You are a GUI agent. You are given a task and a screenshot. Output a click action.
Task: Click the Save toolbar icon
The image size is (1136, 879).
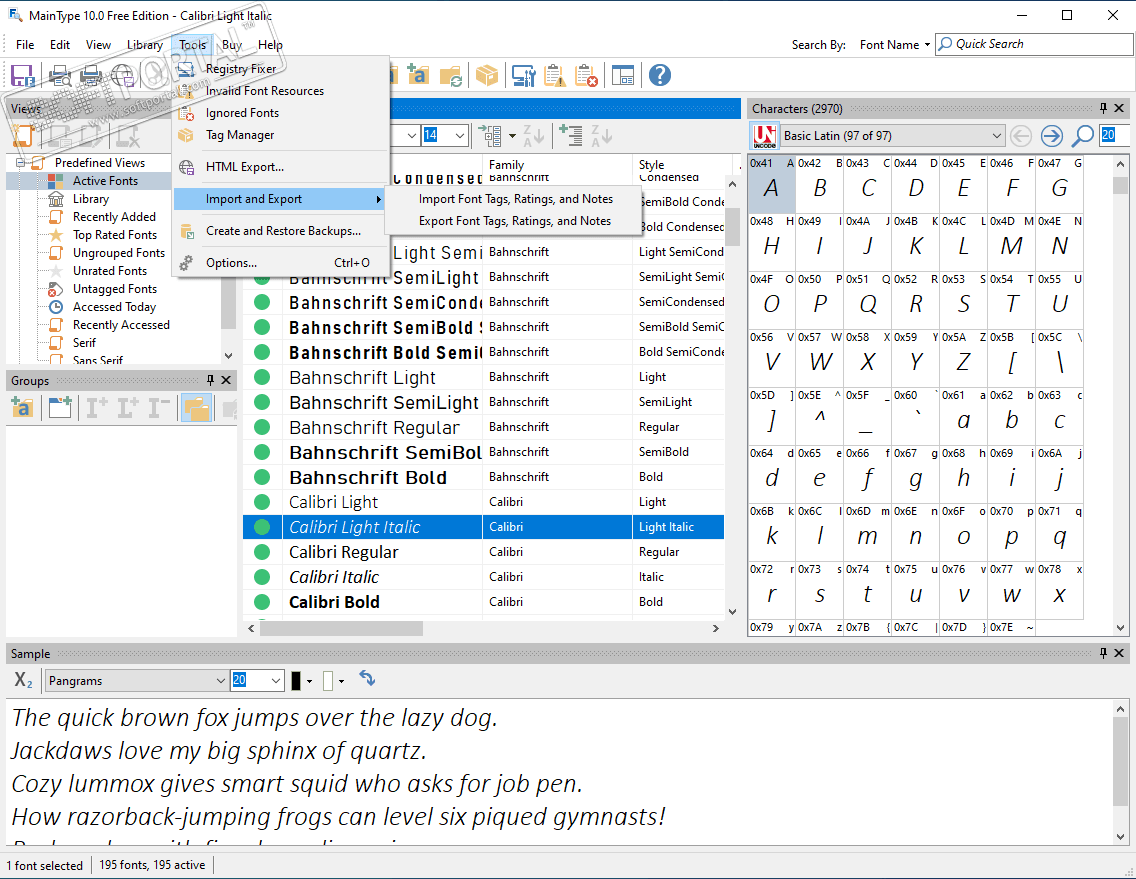click(x=22, y=75)
